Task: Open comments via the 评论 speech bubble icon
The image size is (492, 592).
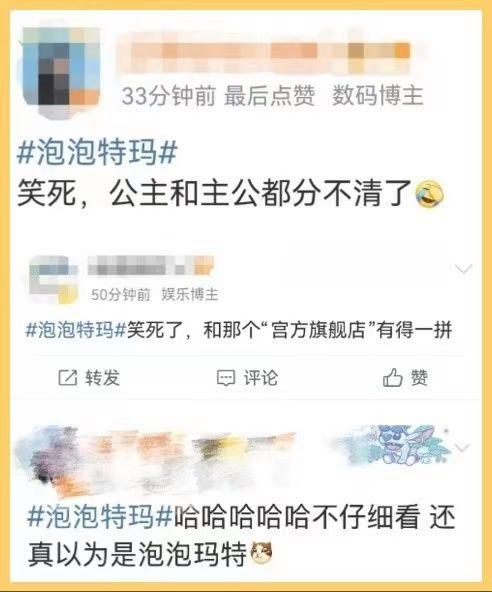Action: 226,378
